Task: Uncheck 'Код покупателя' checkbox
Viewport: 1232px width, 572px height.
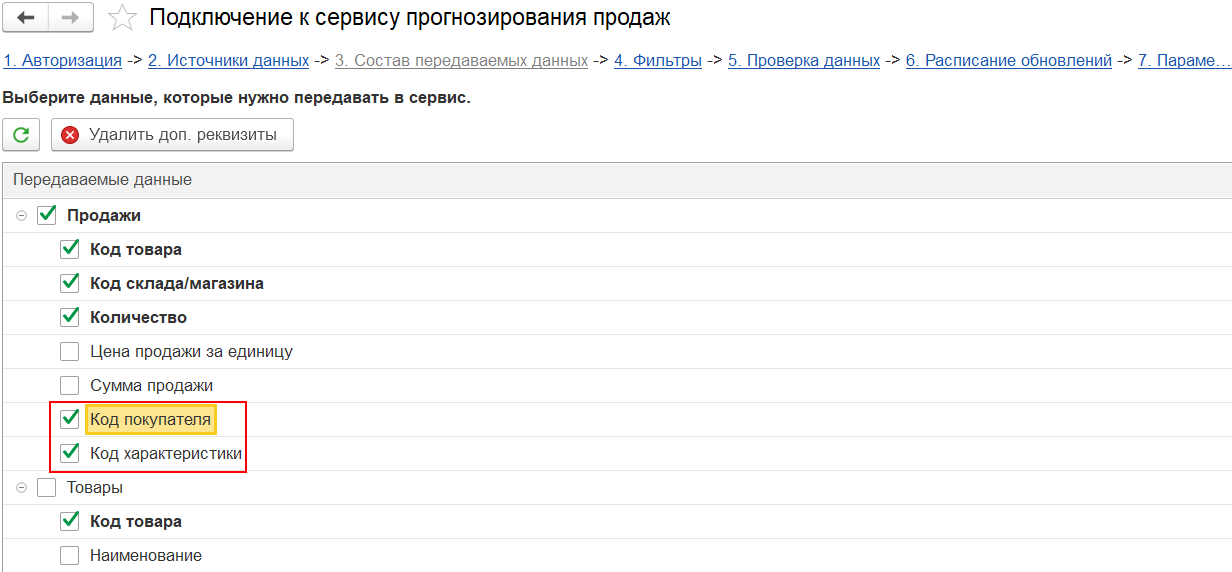Action: 69,419
